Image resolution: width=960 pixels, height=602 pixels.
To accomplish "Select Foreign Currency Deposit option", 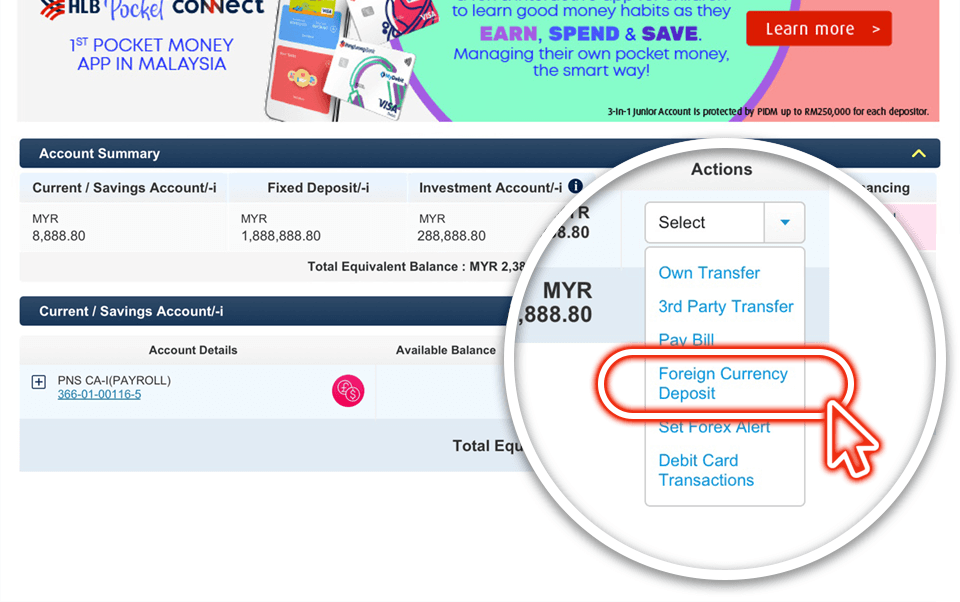I will [x=722, y=383].
